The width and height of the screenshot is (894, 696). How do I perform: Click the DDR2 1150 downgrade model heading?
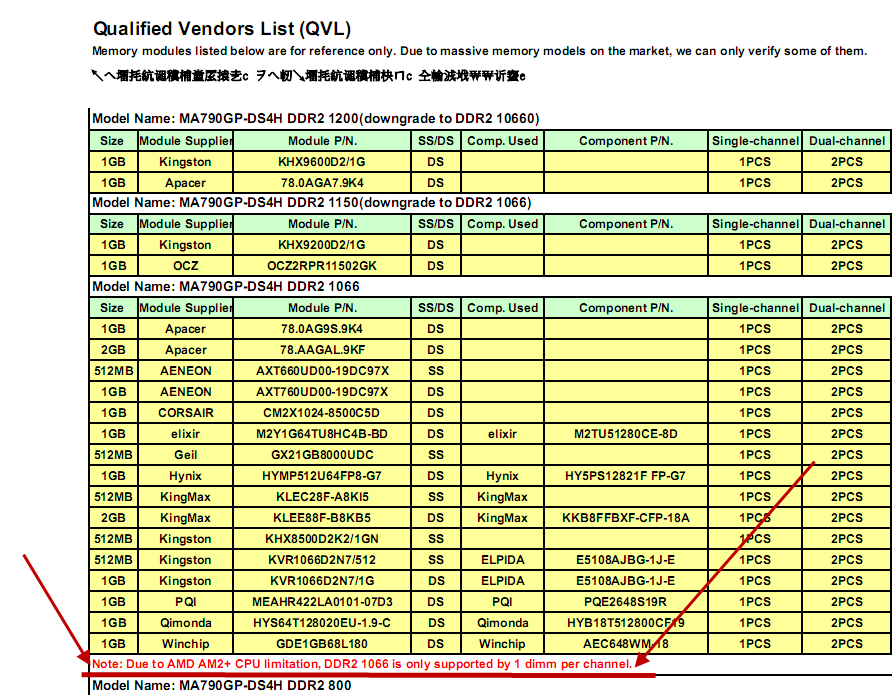click(x=311, y=203)
